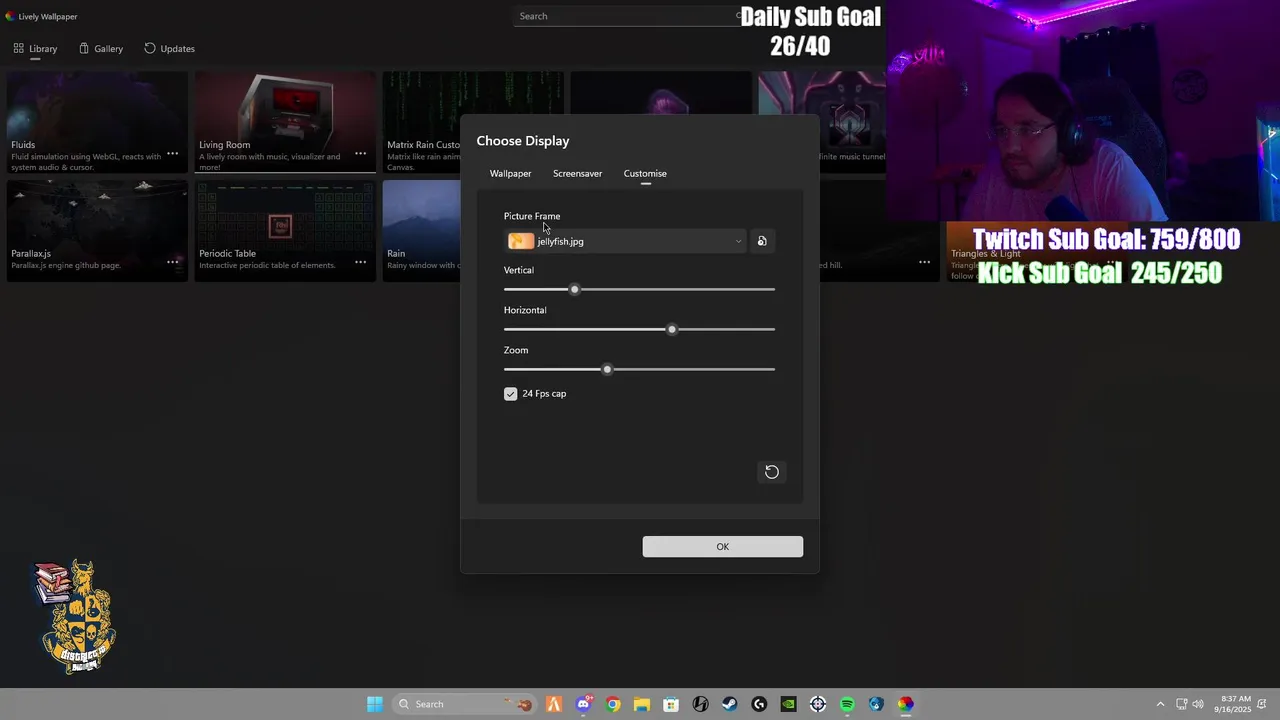Open Microsoft Store from the taskbar

click(671, 704)
